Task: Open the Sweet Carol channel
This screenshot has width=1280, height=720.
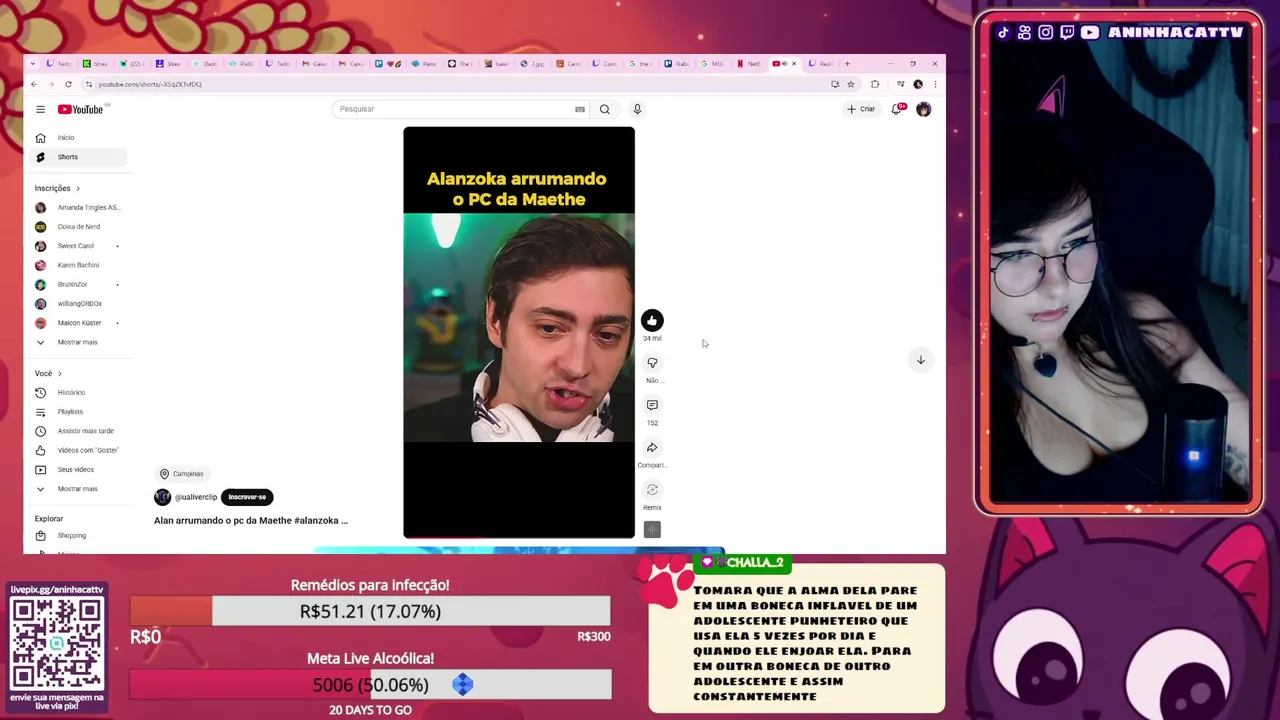Action: [x=80, y=246]
